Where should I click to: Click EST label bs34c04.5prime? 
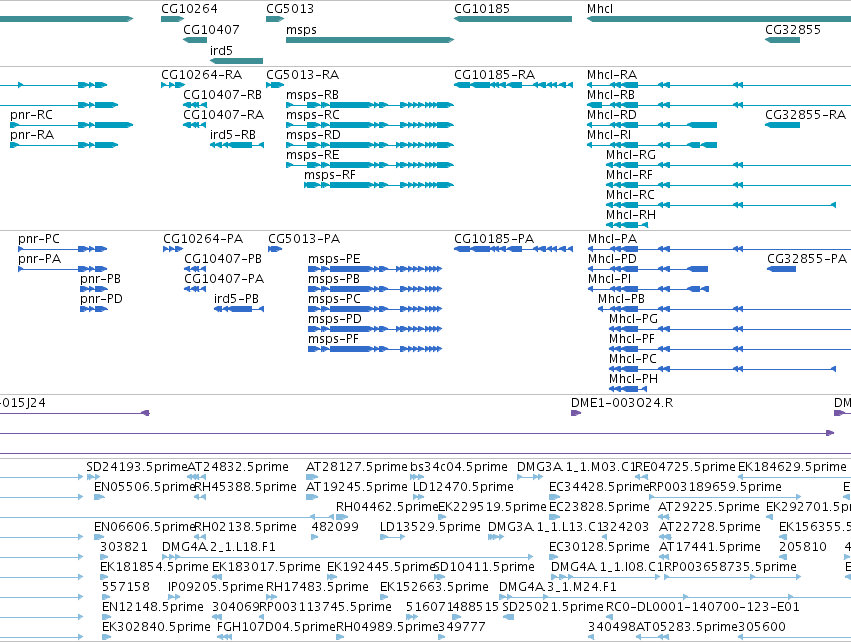(459, 467)
